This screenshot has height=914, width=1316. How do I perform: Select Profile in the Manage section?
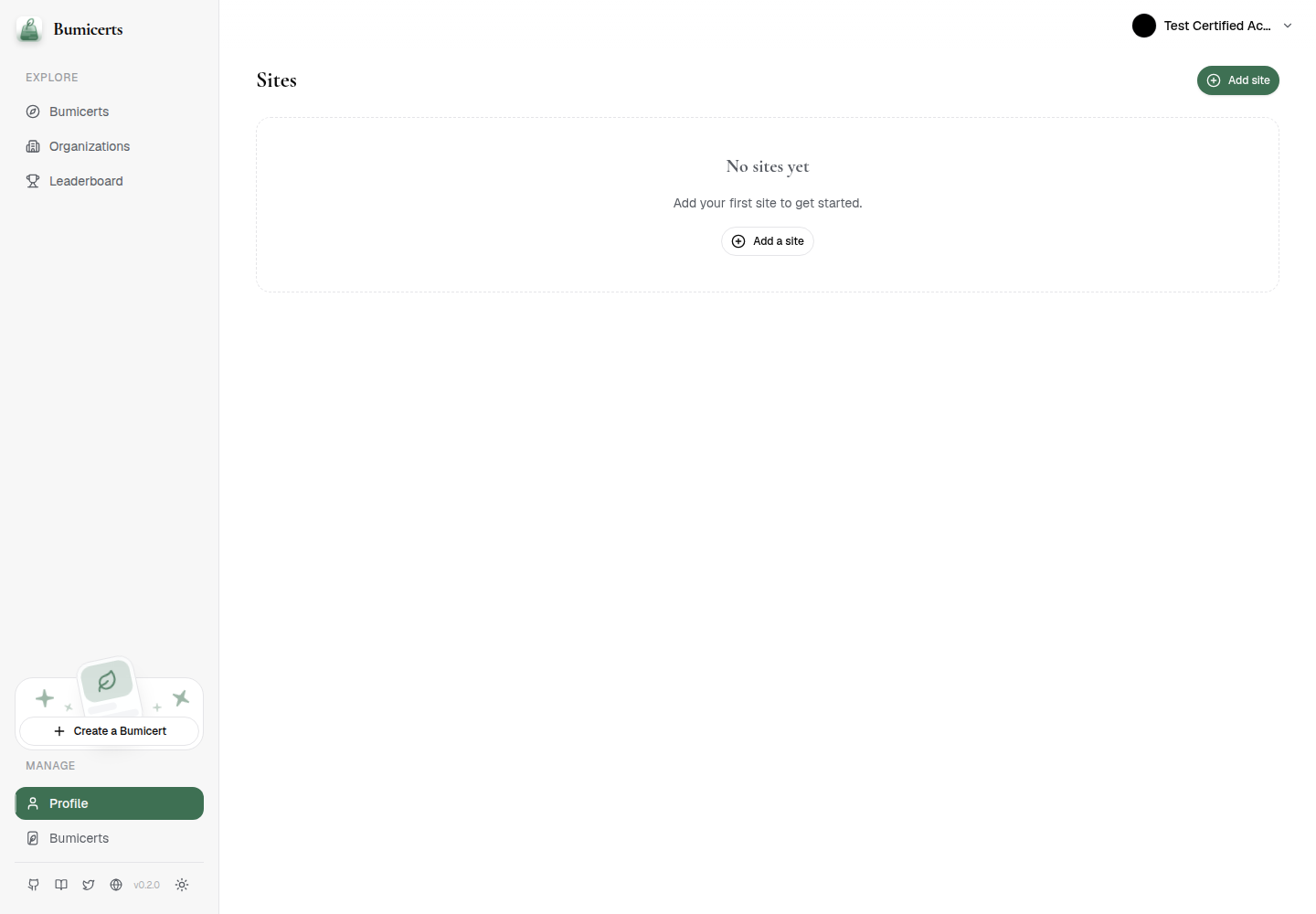coord(109,803)
